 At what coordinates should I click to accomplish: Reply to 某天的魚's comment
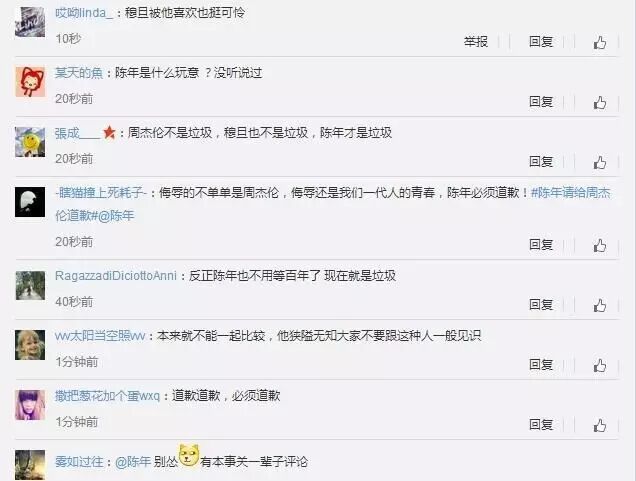coord(541,102)
